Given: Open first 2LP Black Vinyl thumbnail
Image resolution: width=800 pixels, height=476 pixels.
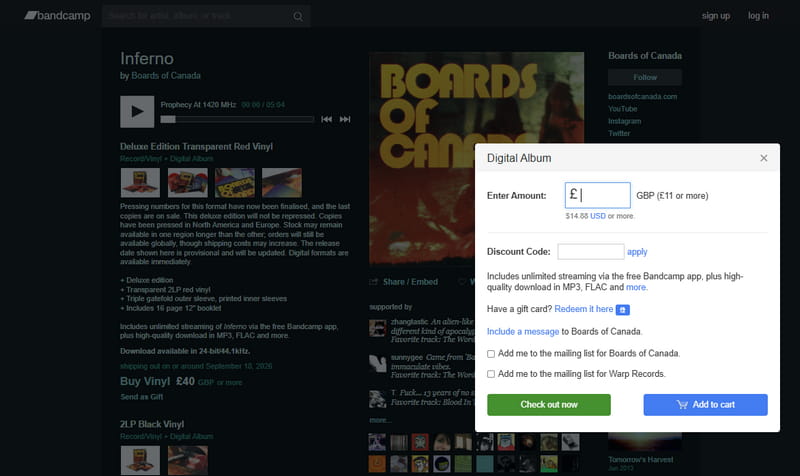Looking at the screenshot, I should click(x=140, y=460).
